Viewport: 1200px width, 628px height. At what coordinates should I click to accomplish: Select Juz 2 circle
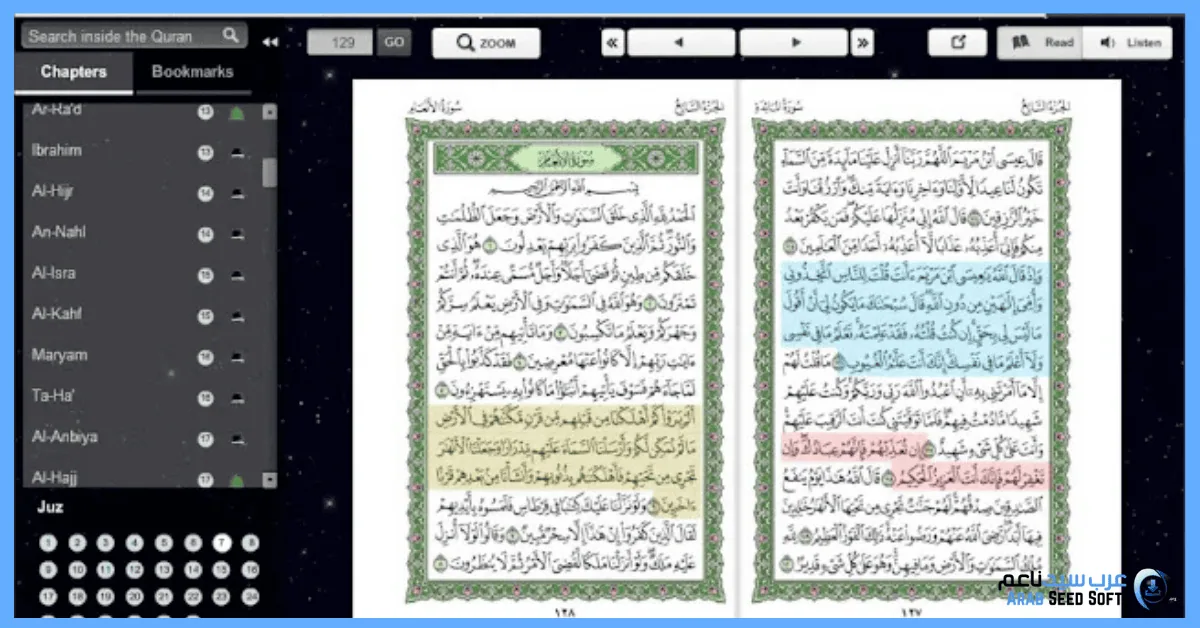(x=77, y=543)
